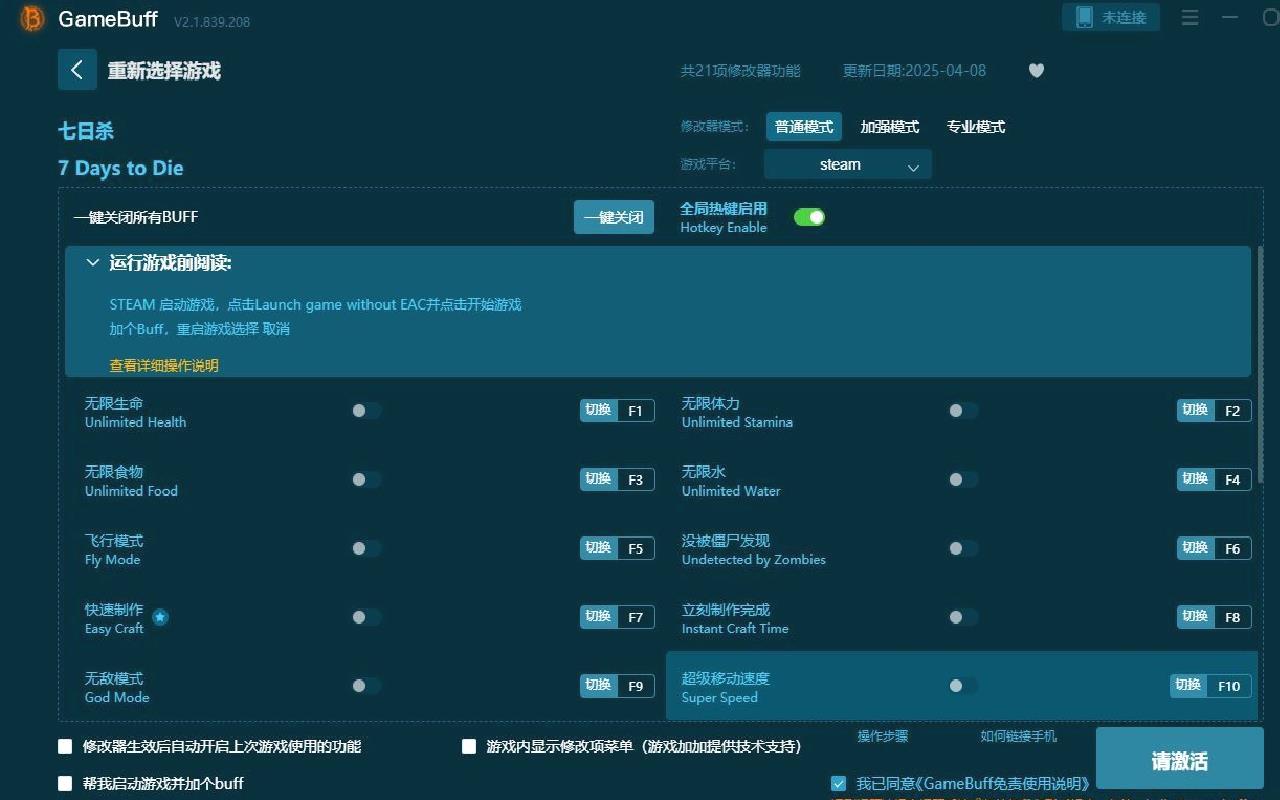The width and height of the screenshot is (1280, 800).
Task: Enable Super Speed switch
Action: point(963,685)
